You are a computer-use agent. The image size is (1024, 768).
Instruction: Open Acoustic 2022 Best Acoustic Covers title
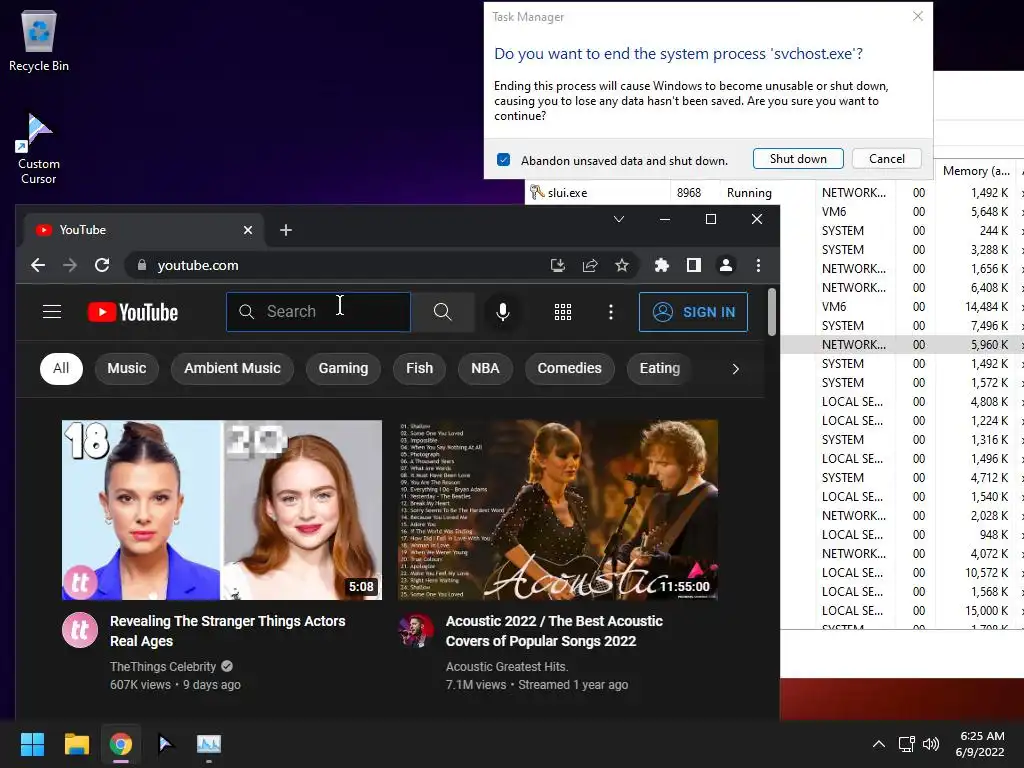(554, 631)
